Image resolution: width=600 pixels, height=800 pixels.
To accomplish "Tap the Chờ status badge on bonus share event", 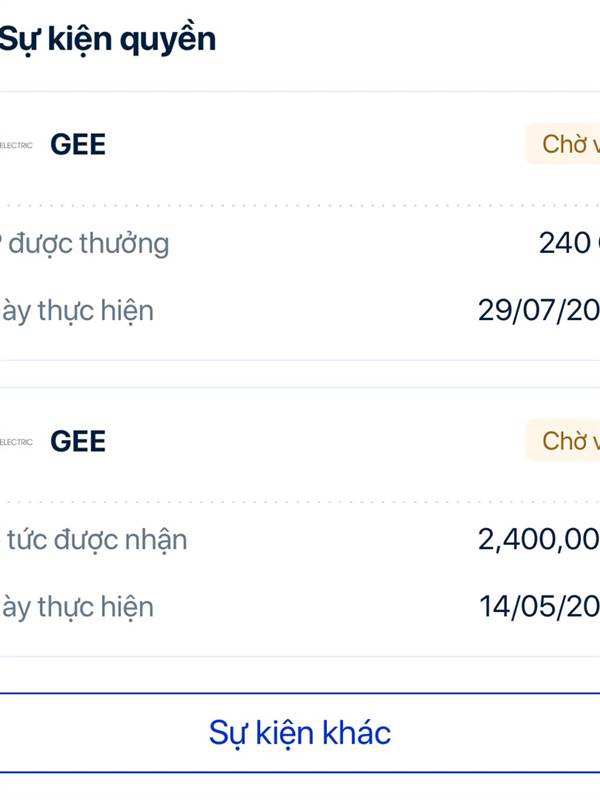I will (x=563, y=144).
